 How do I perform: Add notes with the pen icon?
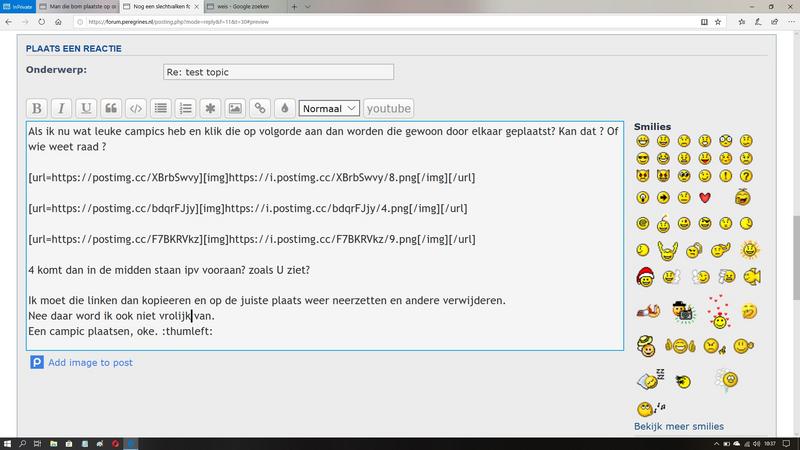point(758,22)
